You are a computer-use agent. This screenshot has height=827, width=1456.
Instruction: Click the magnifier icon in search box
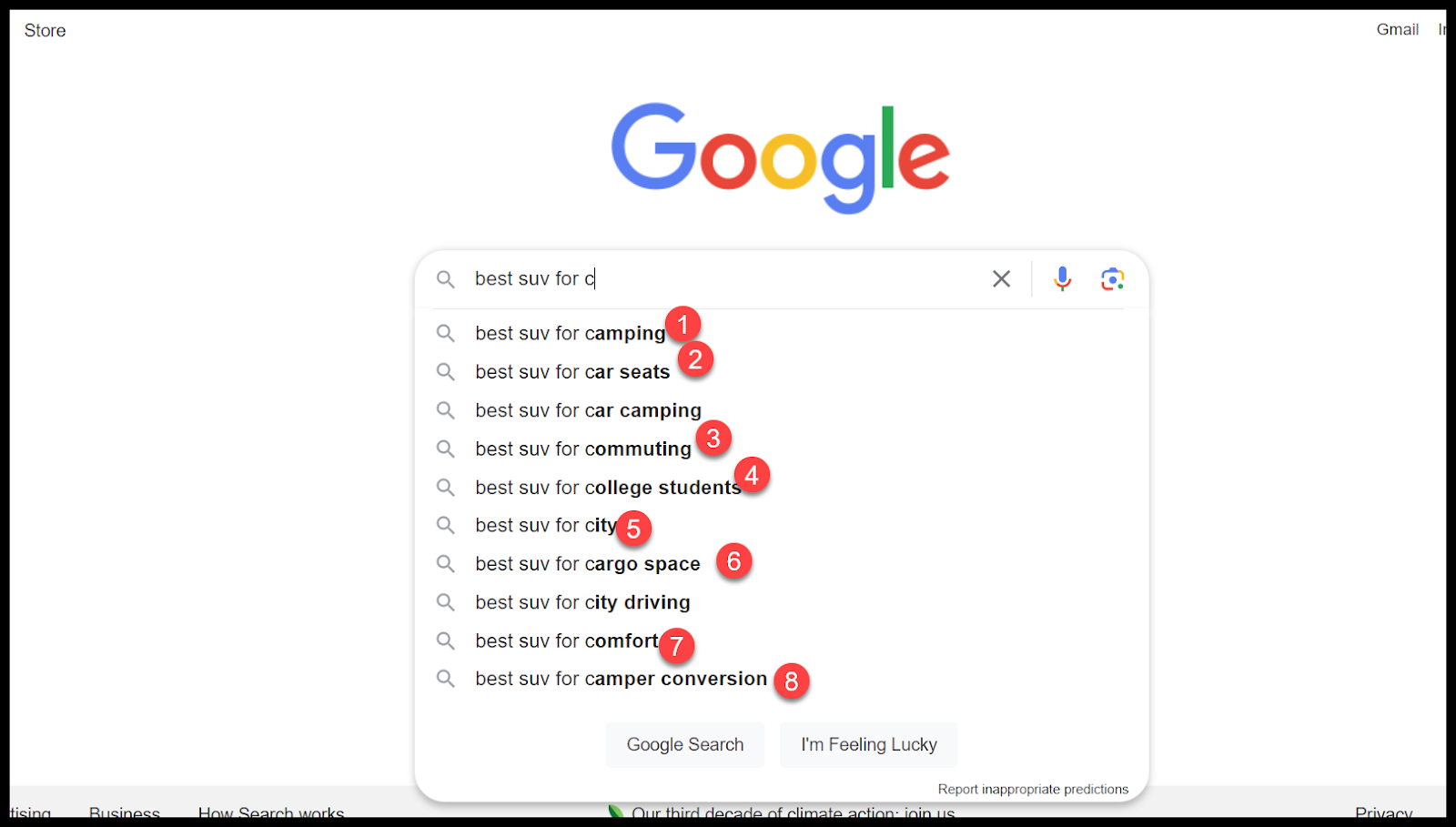tap(445, 279)
